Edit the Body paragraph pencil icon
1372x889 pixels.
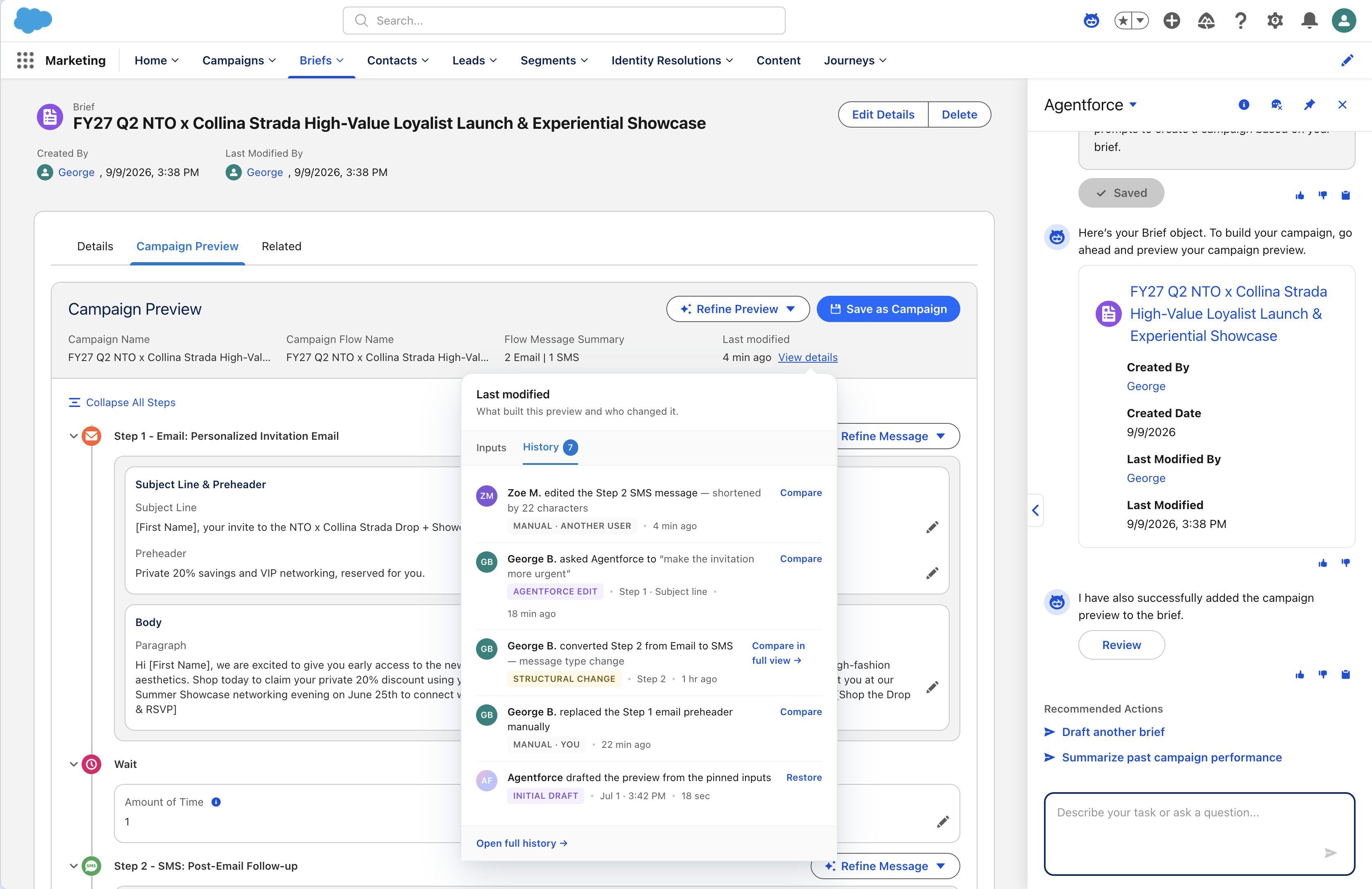click(932, 687)
